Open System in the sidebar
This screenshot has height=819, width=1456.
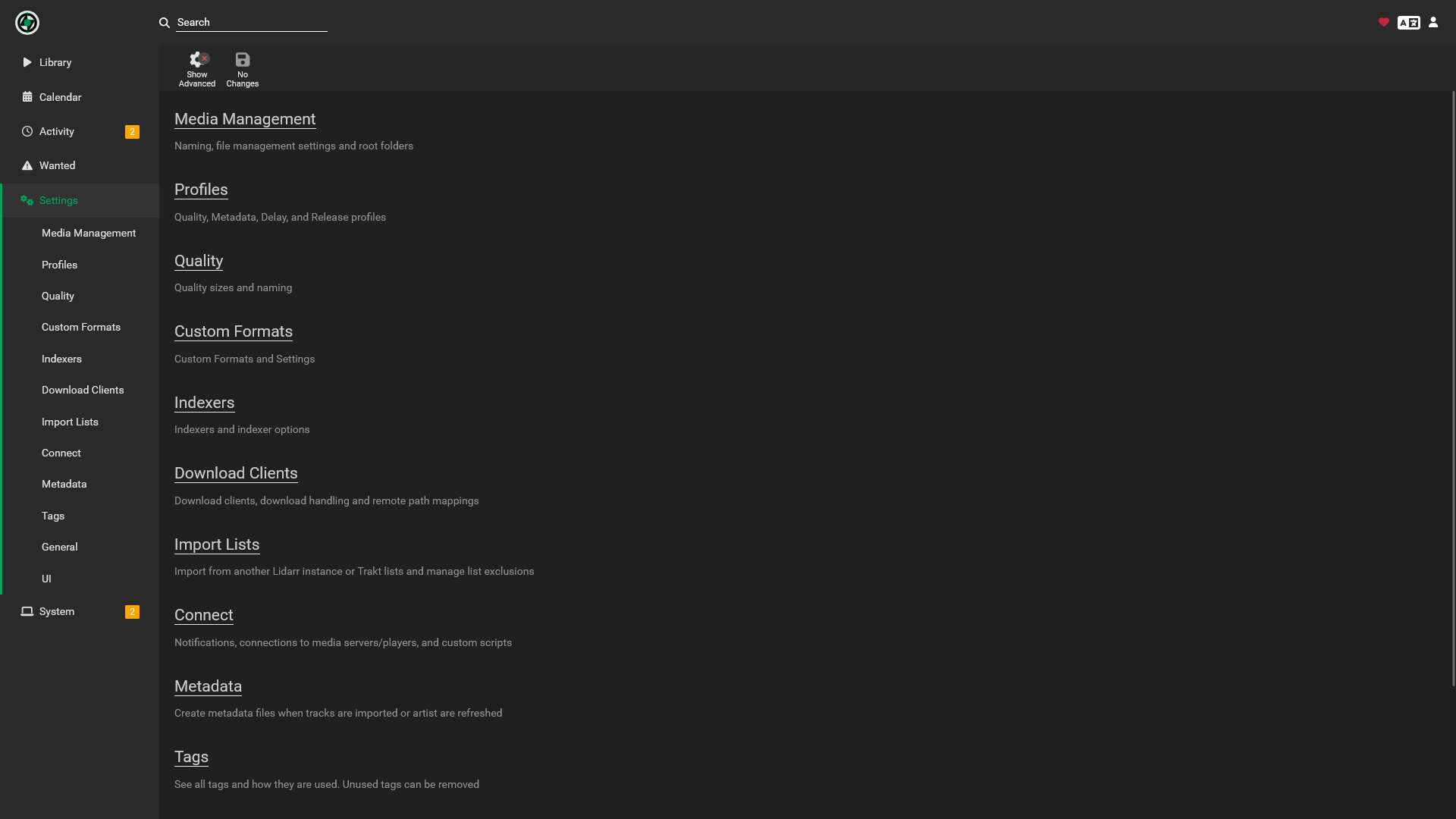(80, 611)
